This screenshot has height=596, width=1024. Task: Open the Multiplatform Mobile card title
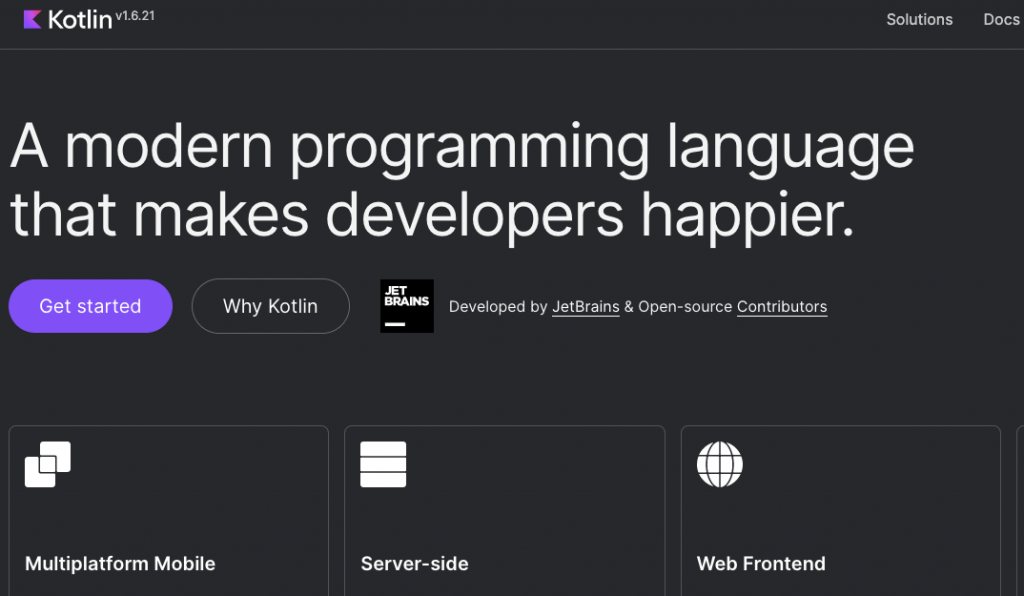coord(120,563)
